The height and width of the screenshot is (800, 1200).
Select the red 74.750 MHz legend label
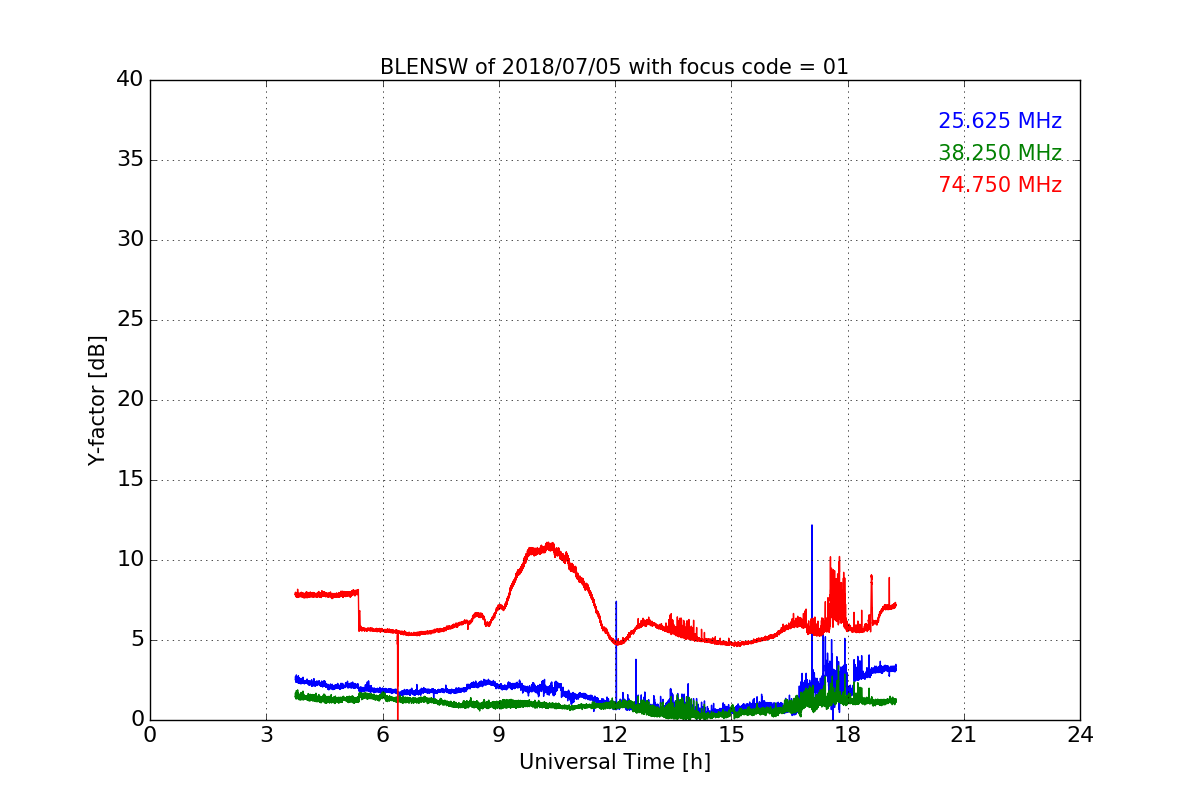tap(1000, 185)
